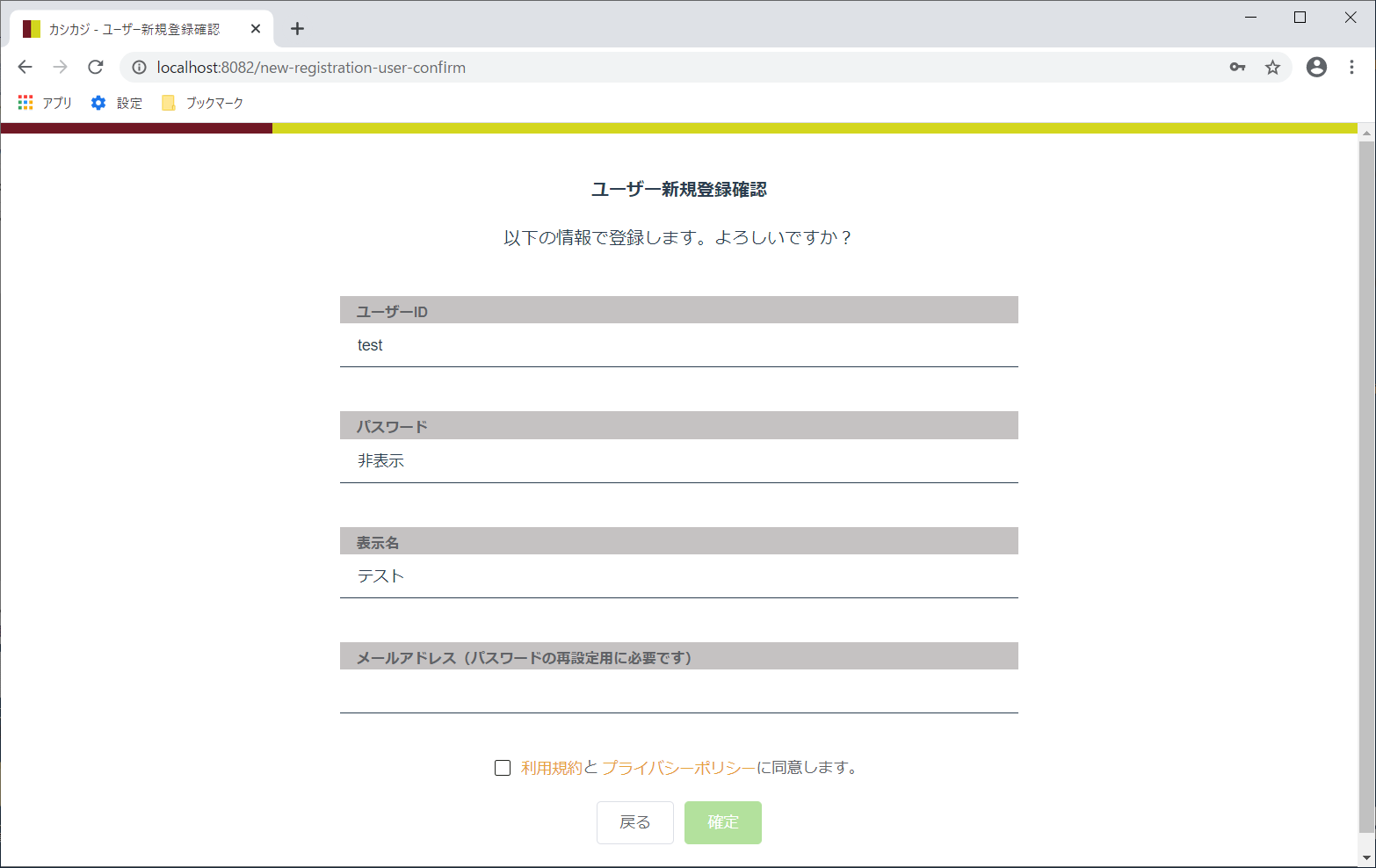Minimize the browser window

[x=1250, y=18]
